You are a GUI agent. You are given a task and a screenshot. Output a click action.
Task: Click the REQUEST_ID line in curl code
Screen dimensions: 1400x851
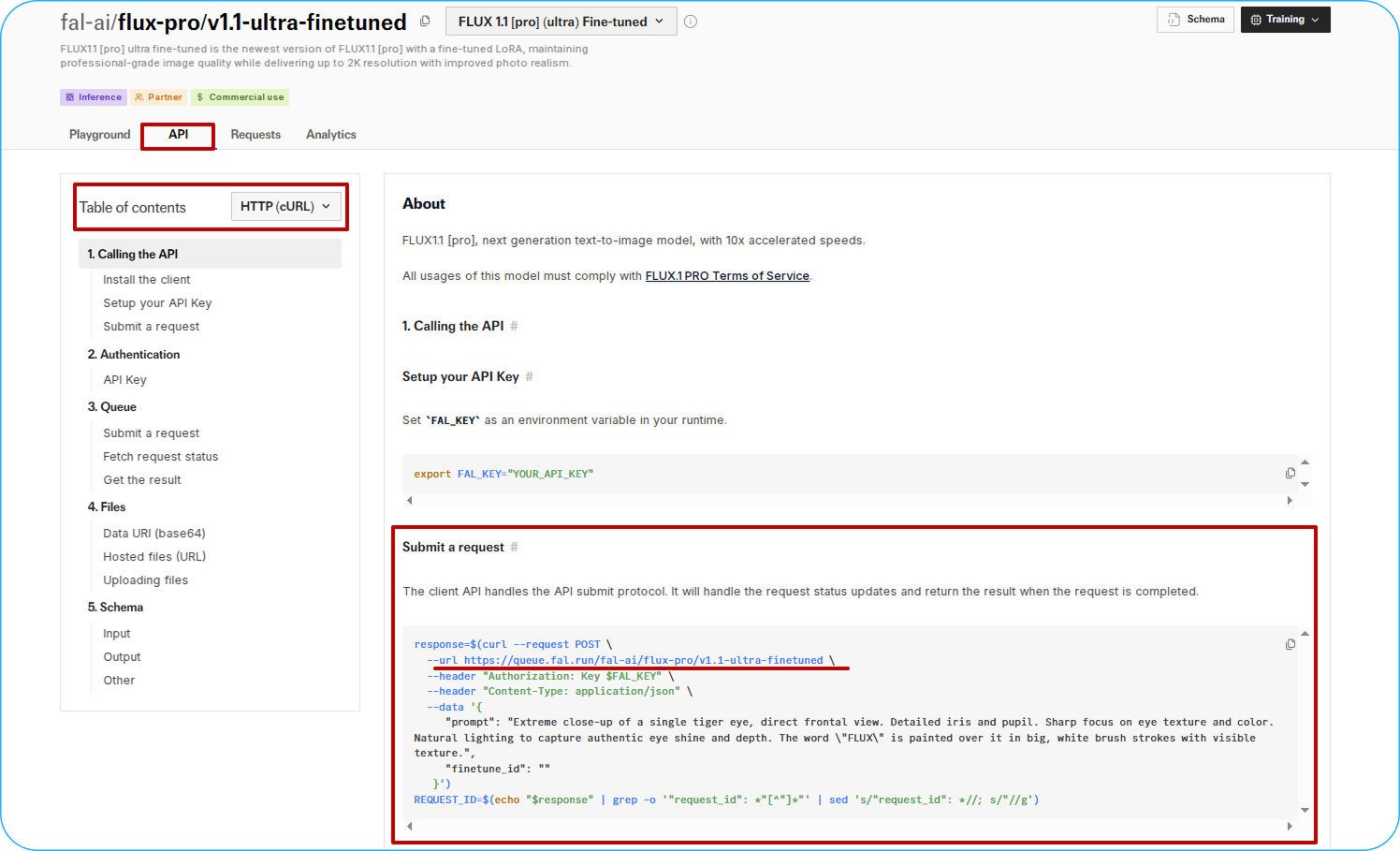coord(726,800)
